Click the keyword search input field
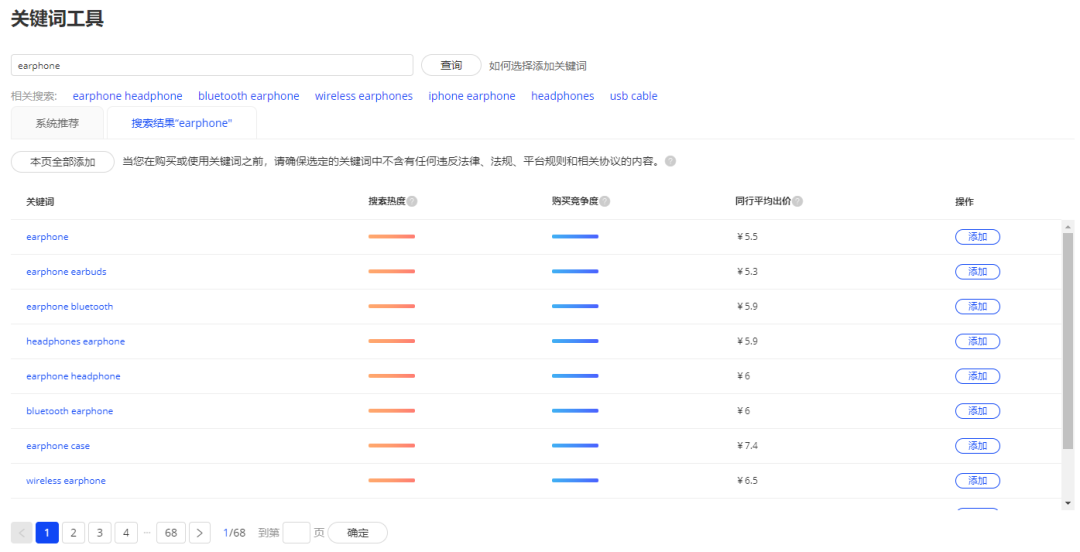Image resolution: width=1080 pixels, height=552 pixels. pos(212,65)
